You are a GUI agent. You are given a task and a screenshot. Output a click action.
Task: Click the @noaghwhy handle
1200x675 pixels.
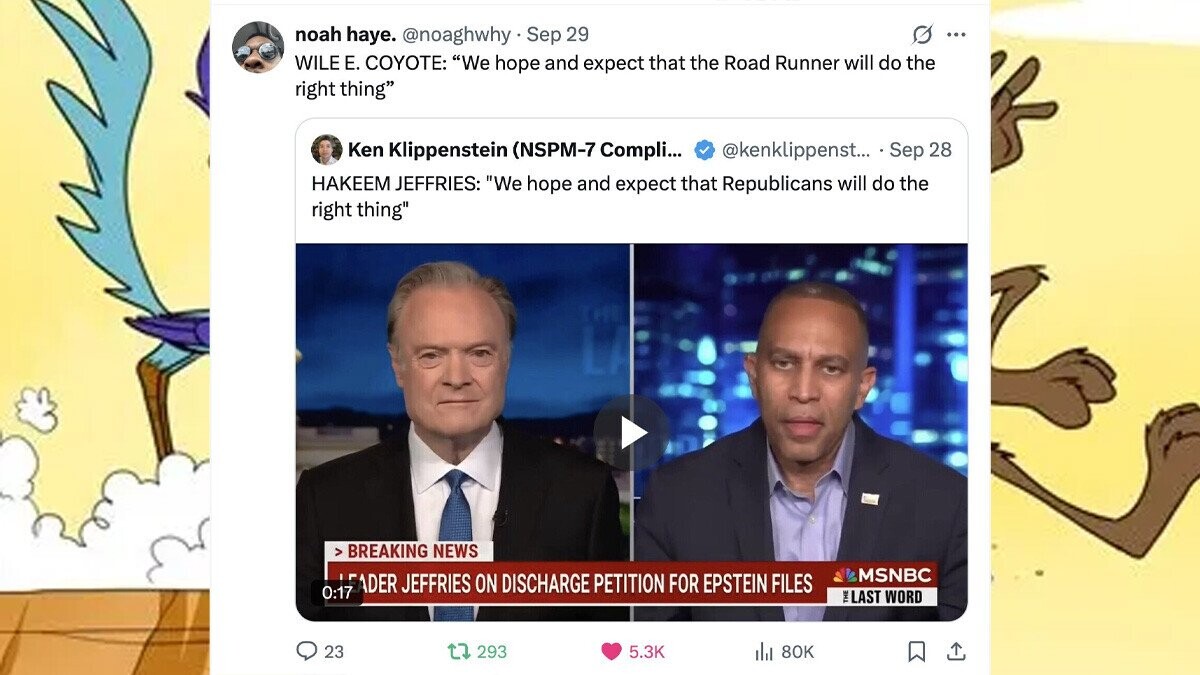456,34
